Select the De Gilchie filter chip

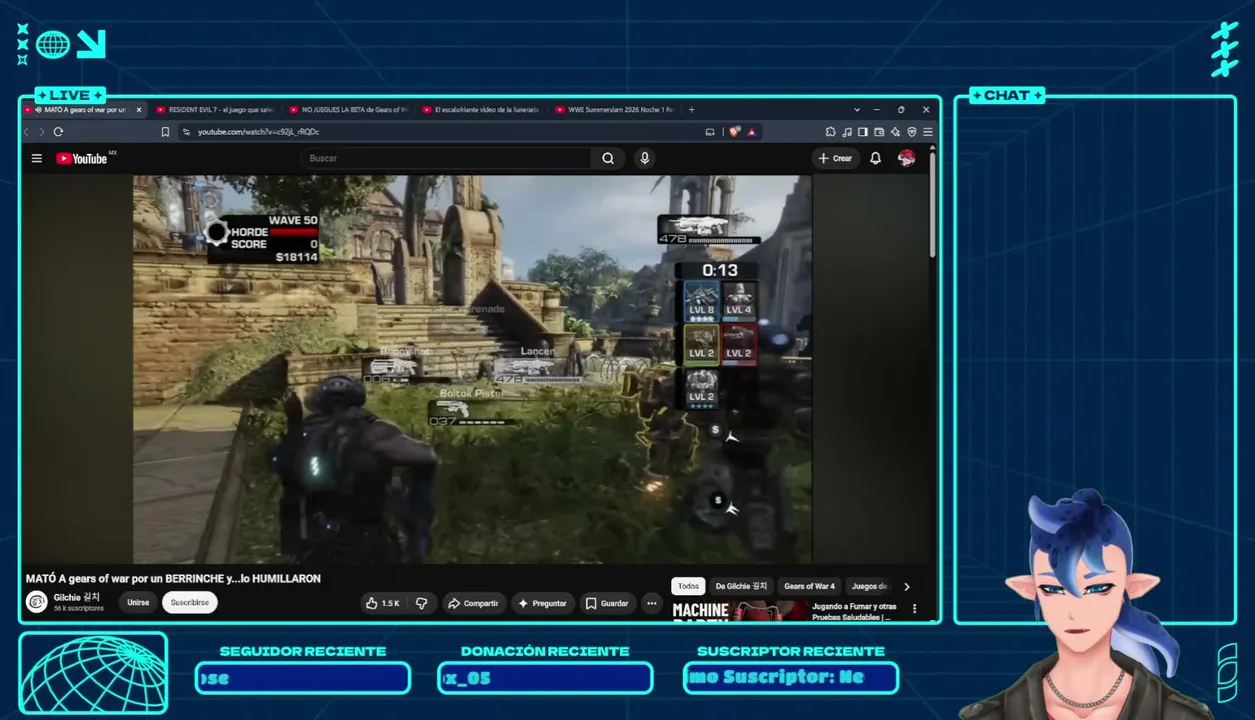(x=741, y=587)
